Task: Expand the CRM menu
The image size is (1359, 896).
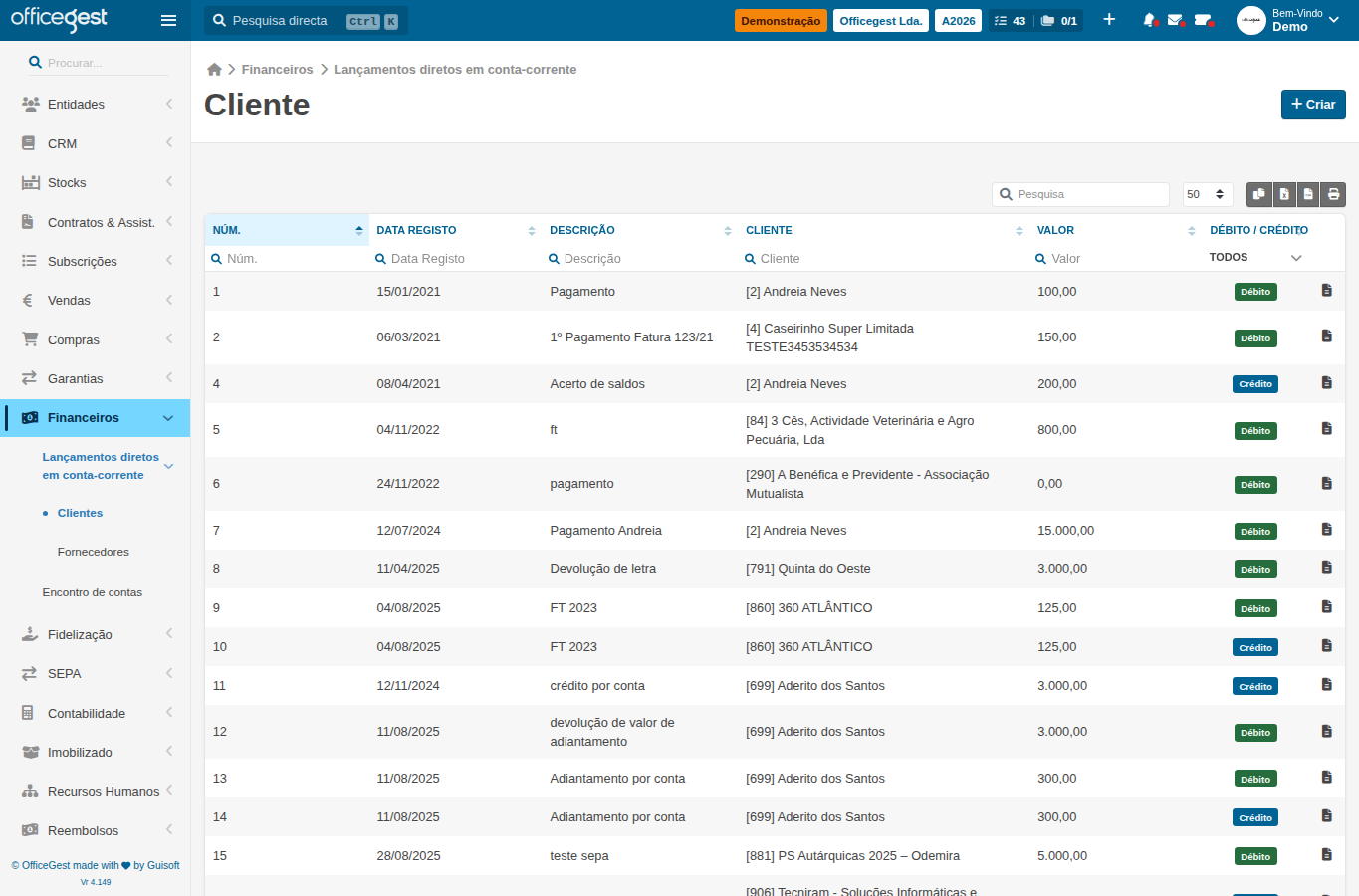Action: 95,143
